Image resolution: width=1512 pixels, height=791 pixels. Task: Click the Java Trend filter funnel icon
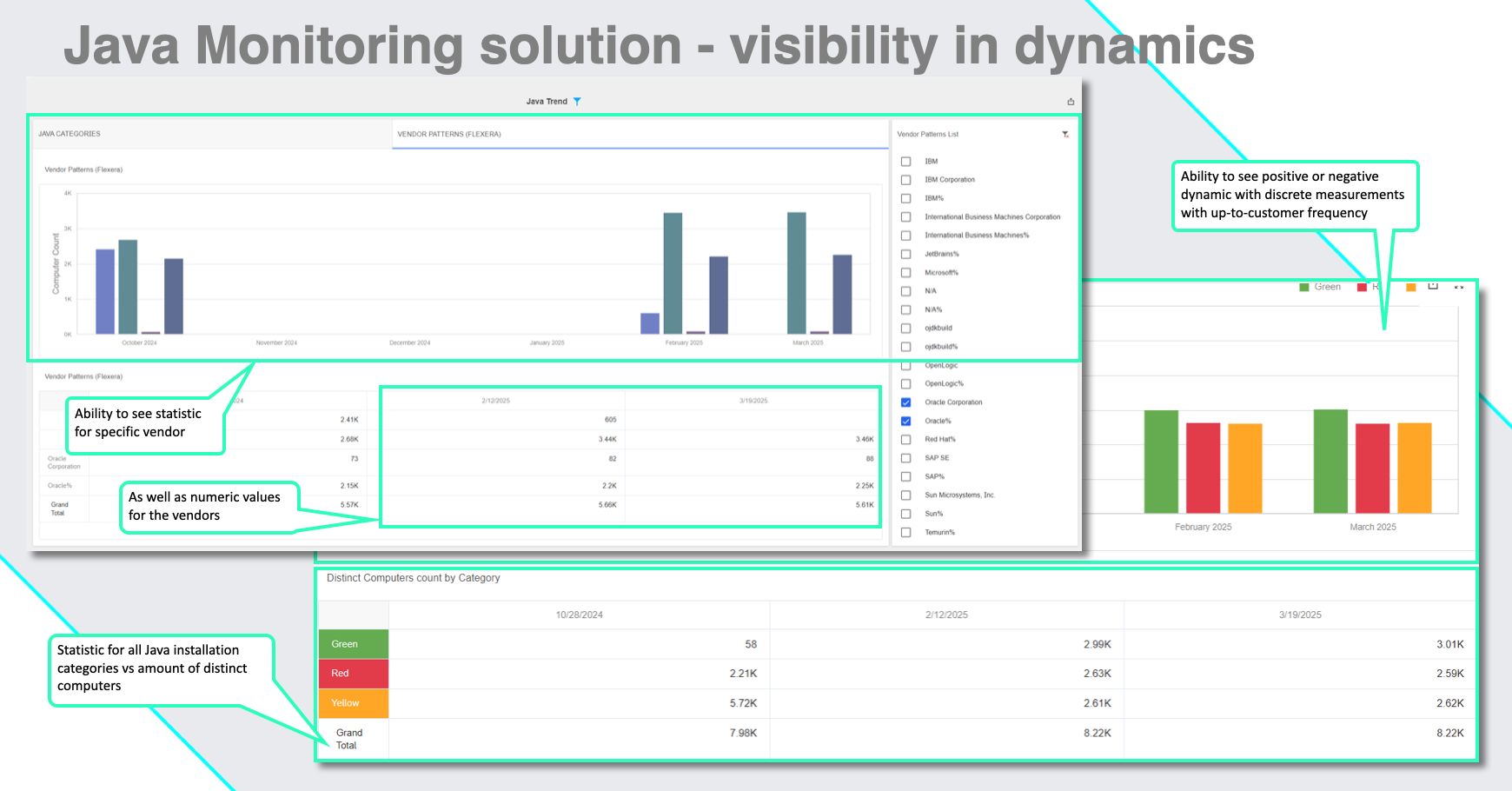577,102
